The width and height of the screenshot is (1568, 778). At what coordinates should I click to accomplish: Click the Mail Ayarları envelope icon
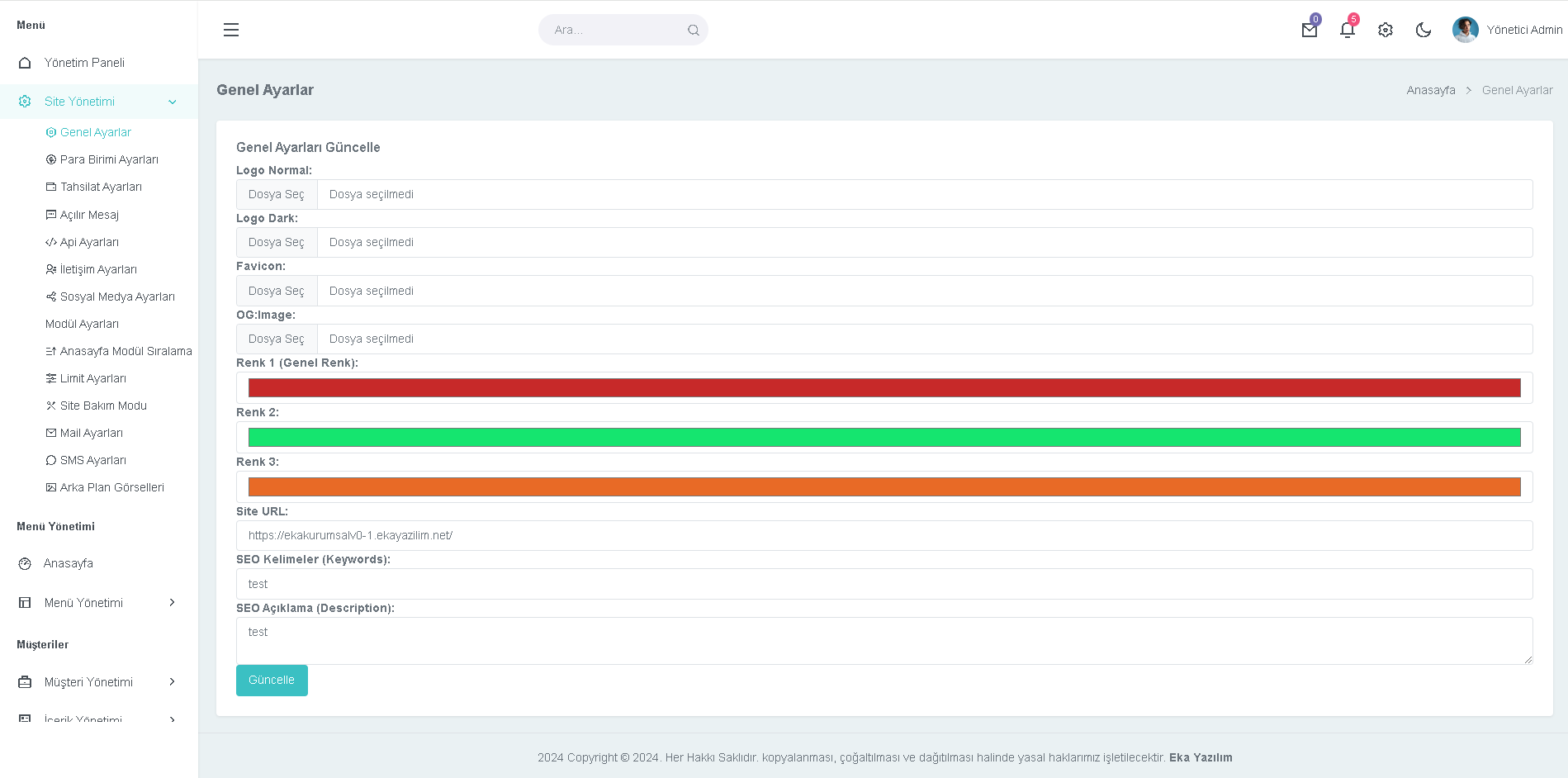(x=51, y=433)
